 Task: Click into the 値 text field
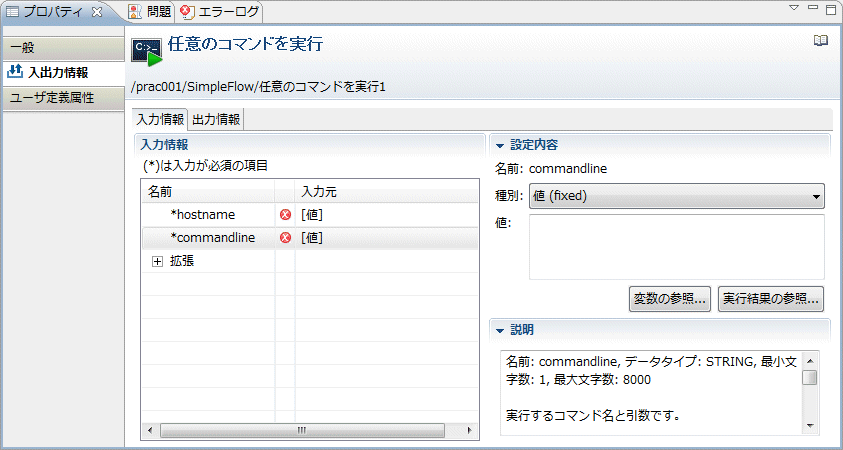[676, 246]
